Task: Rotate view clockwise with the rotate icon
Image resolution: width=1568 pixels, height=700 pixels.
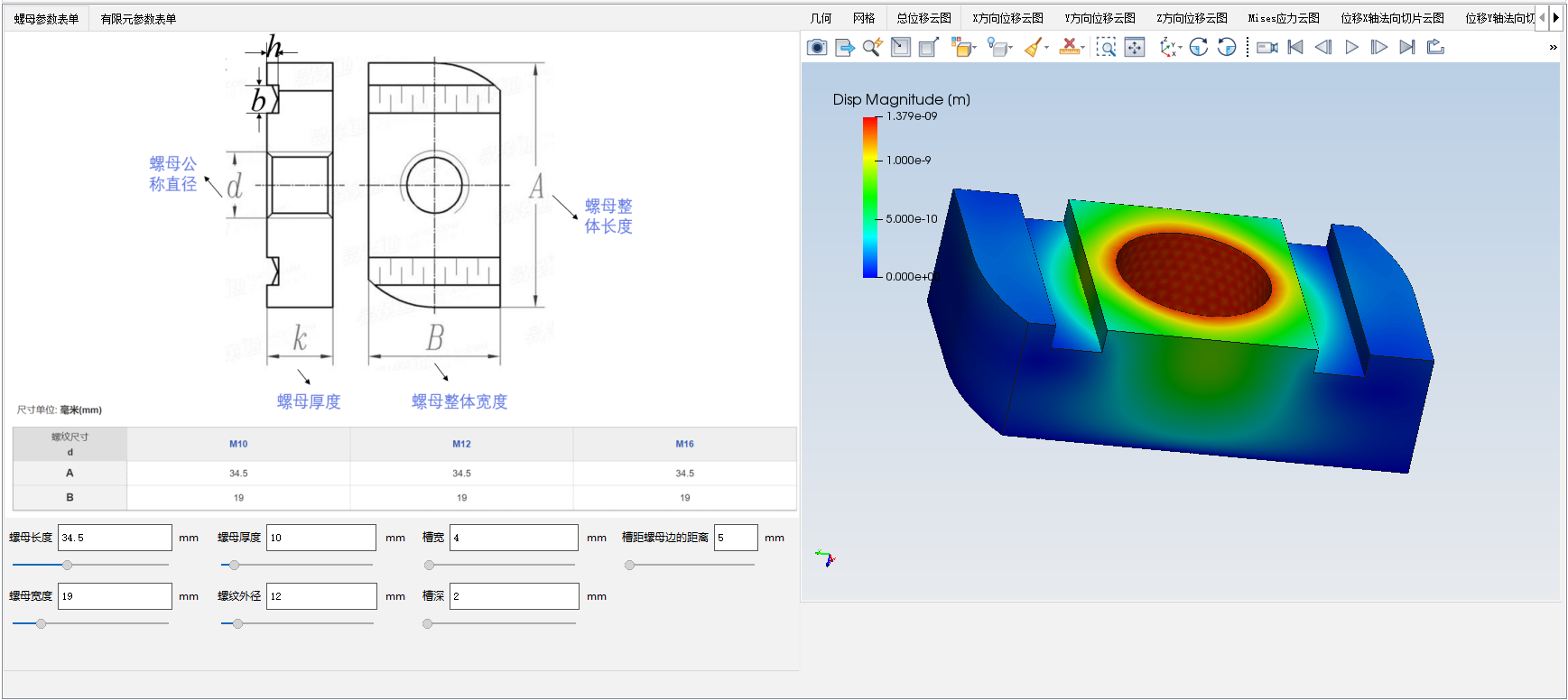Action: click(1199, 48)
